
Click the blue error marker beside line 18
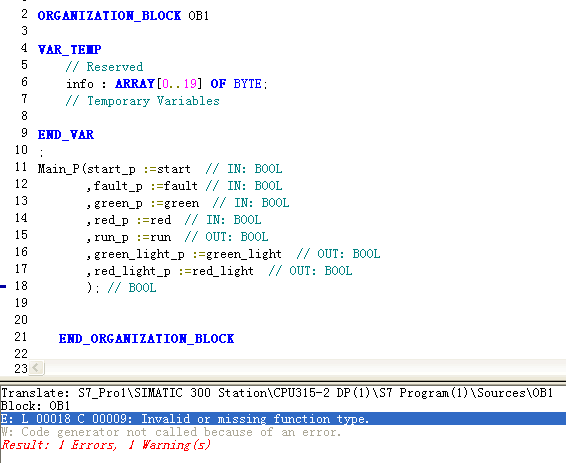pos(3,287)
